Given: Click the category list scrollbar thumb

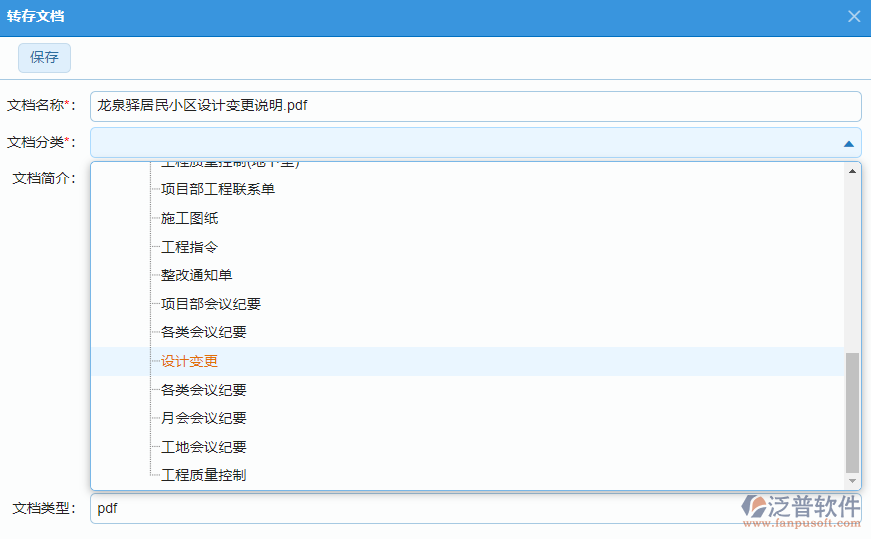Looking at the screenshot, I should pyautogui.click(x=852, y=411).
